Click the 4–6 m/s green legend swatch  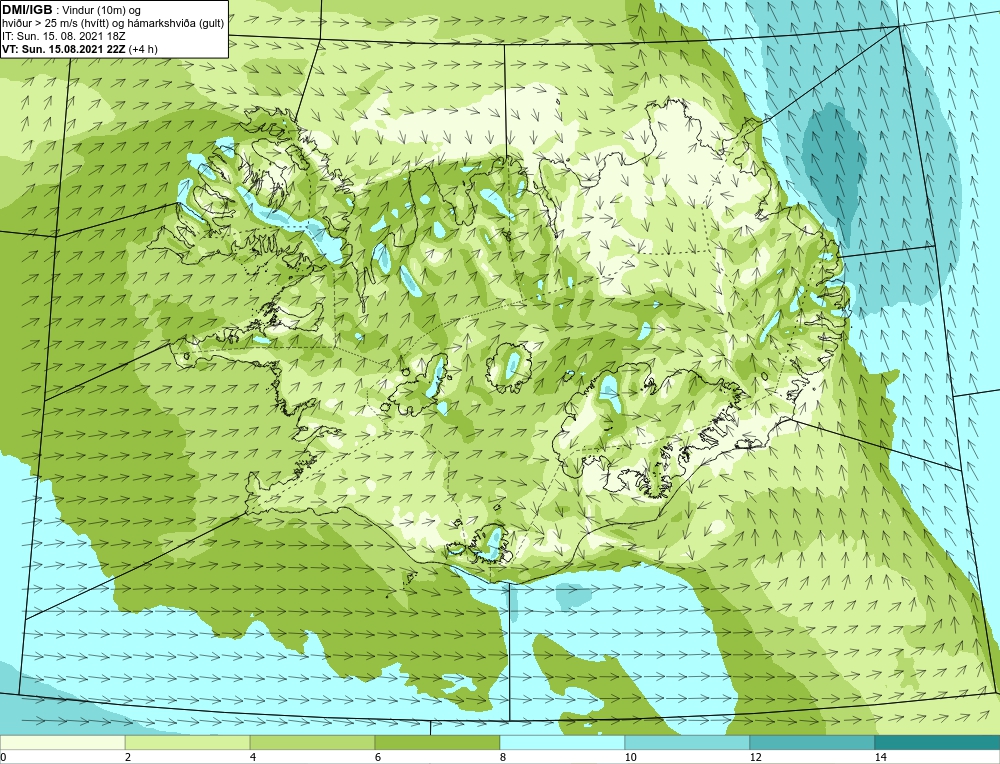click(312, 743)
